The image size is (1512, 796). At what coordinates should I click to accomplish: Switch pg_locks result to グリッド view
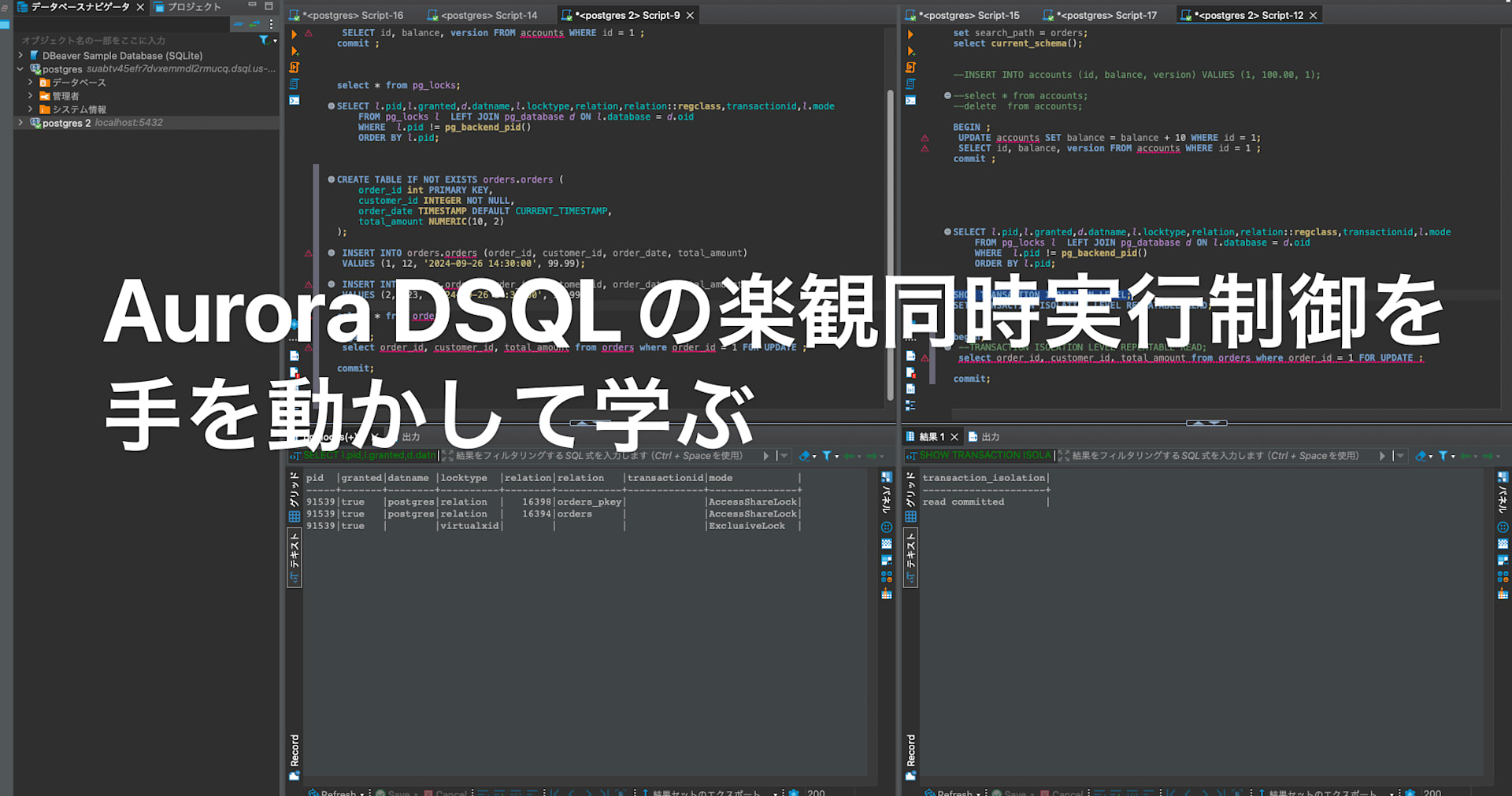pos(295,498)
